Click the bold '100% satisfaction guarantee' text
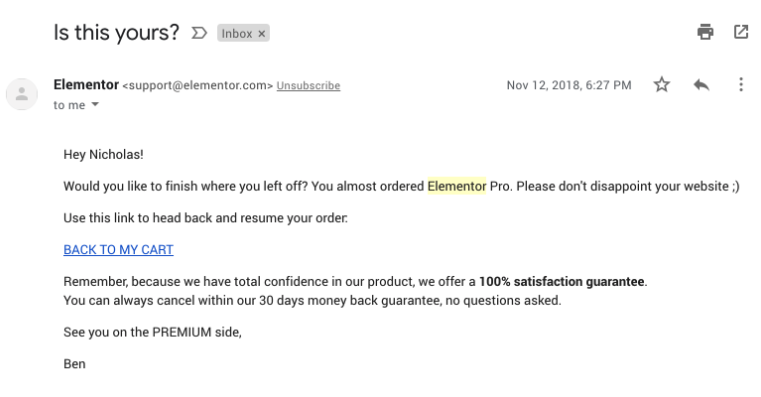Viewport: 761px width, 397px height. [562, 281]
